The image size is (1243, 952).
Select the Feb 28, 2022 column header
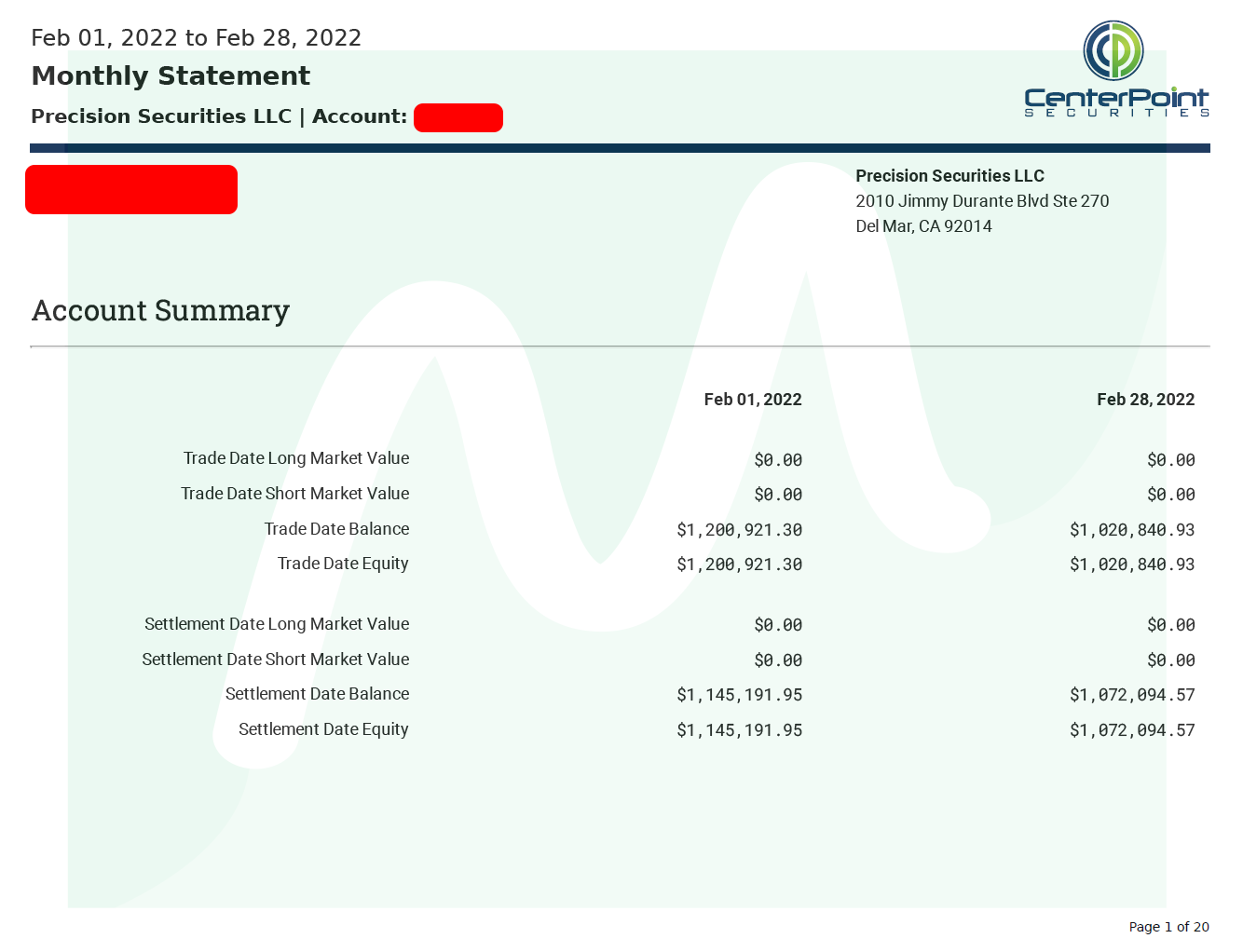pyautogui.click(x=1145, y=400)
